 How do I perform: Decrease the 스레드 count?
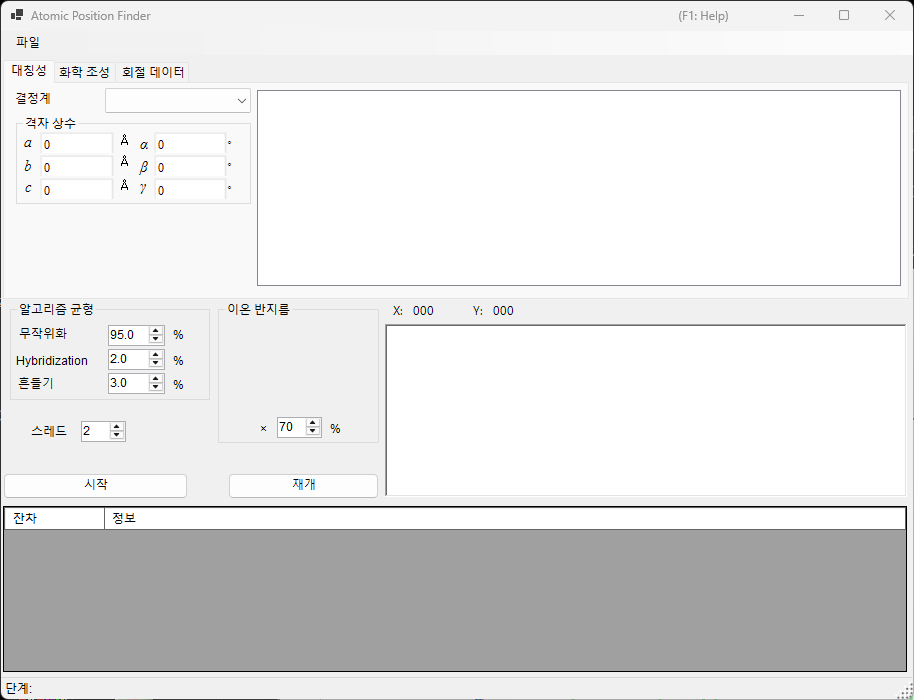pyautogui.click(x=117, y=435)
